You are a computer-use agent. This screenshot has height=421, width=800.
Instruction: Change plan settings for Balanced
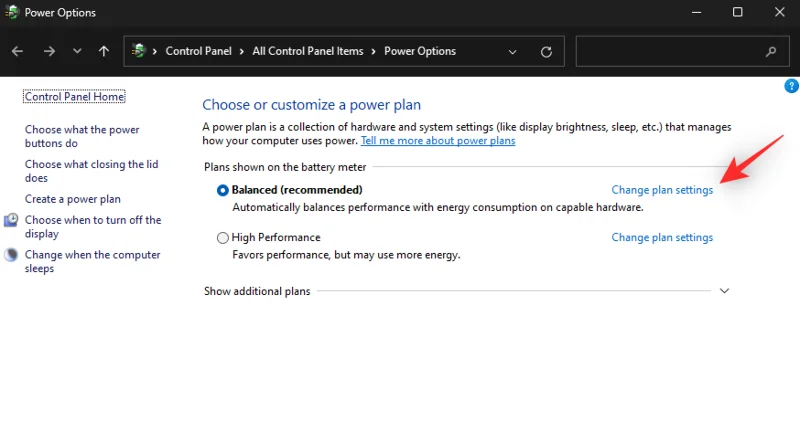(x=662, y=190)
